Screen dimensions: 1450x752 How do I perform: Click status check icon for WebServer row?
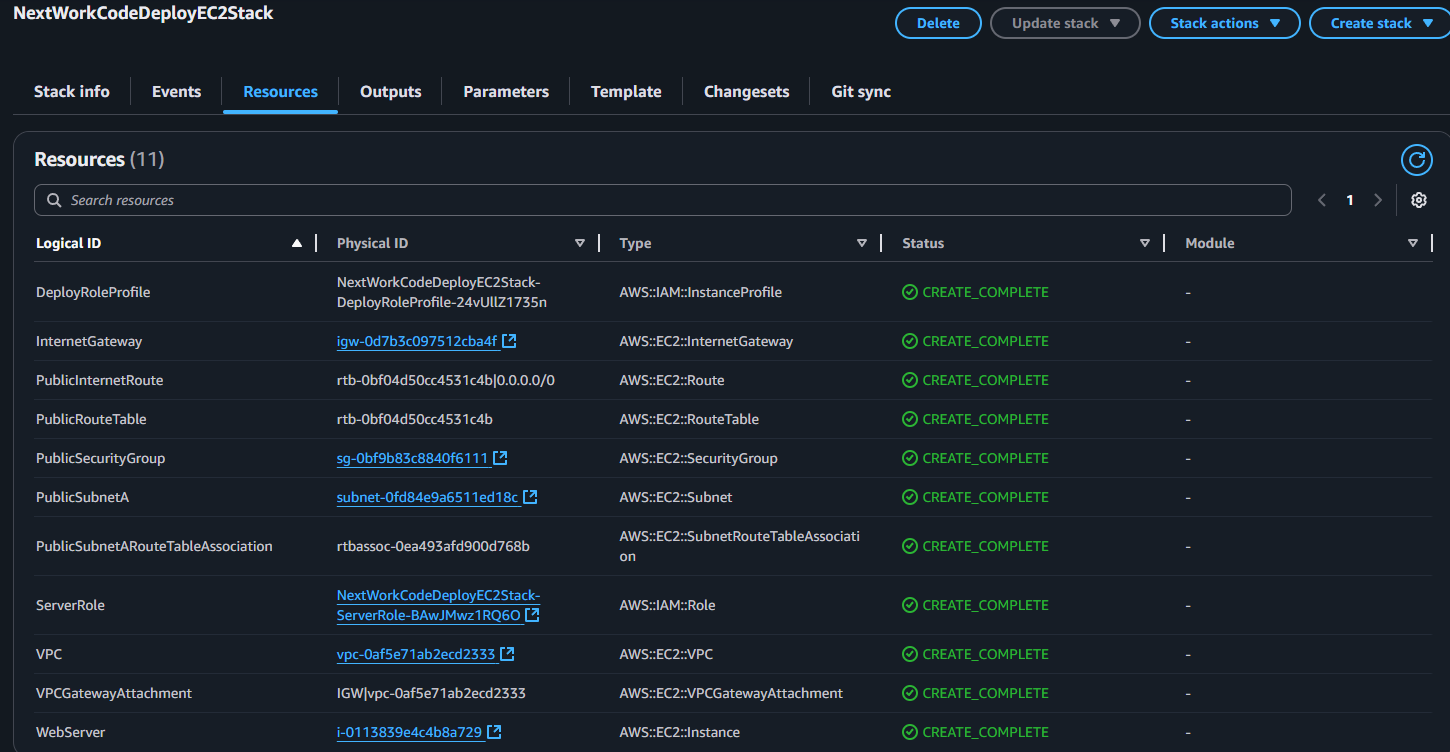(910, 732)
